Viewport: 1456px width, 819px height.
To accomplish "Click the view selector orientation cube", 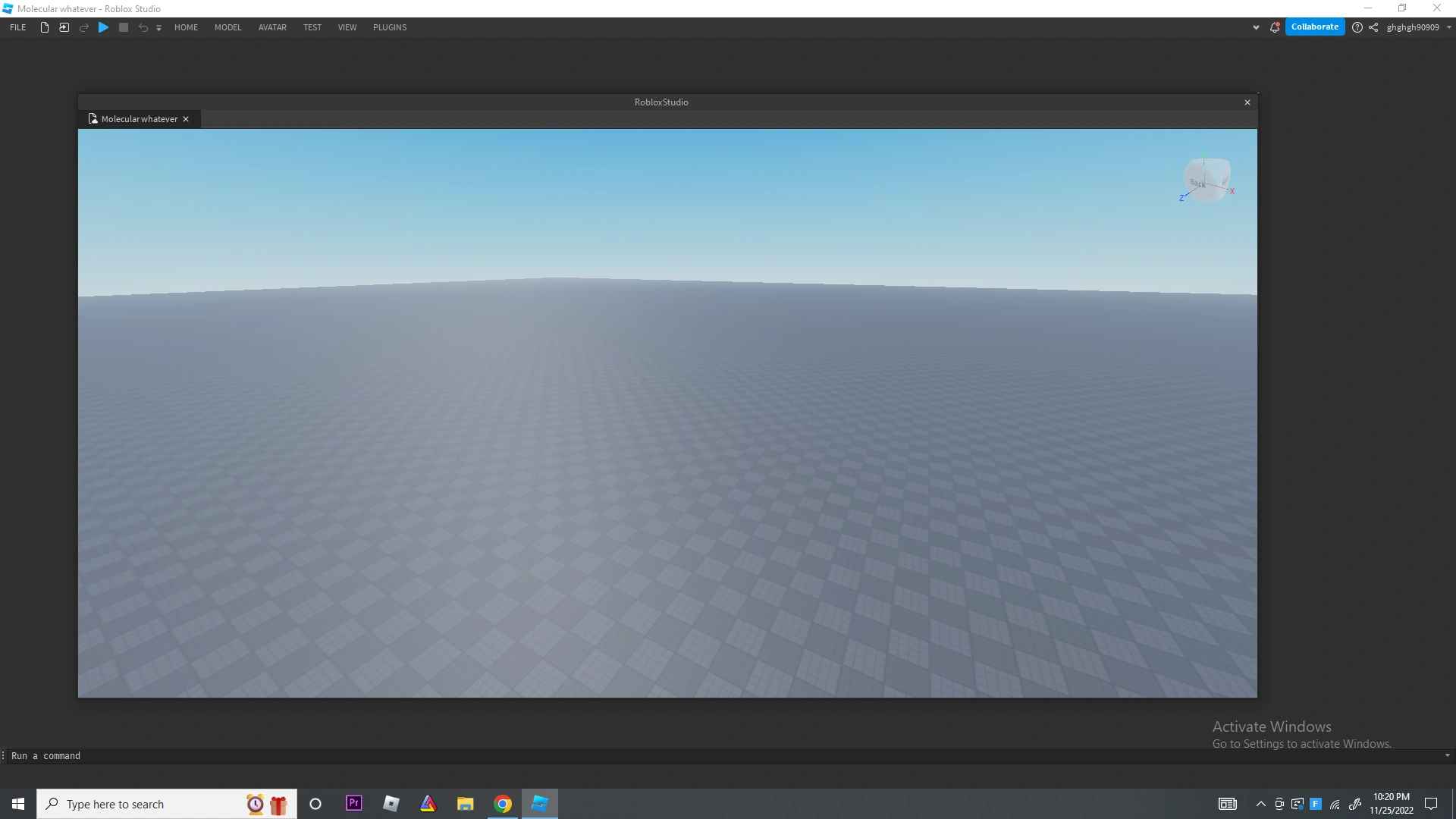I will (1207, 180).
